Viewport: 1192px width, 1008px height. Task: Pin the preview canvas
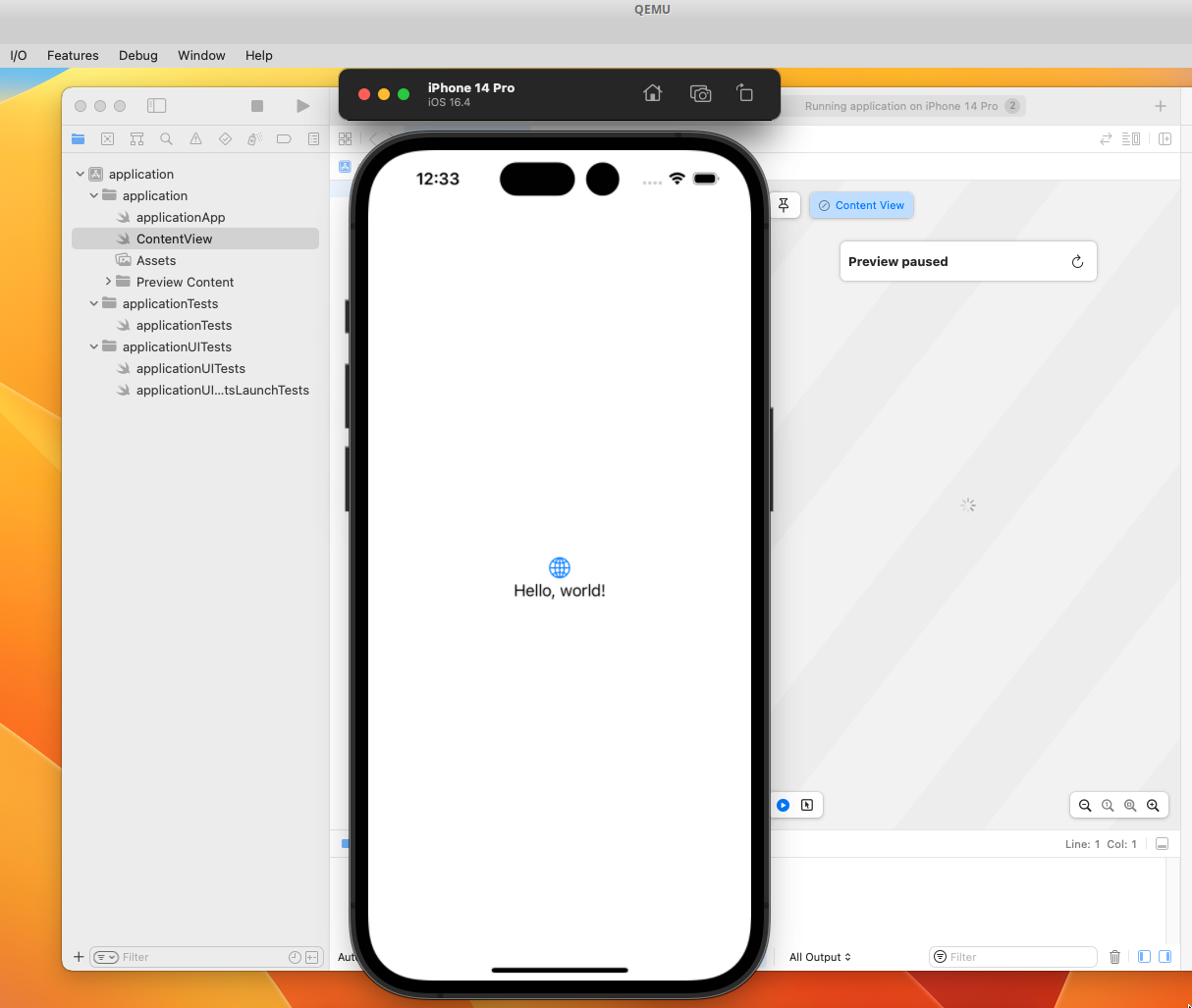pos(784,205)
